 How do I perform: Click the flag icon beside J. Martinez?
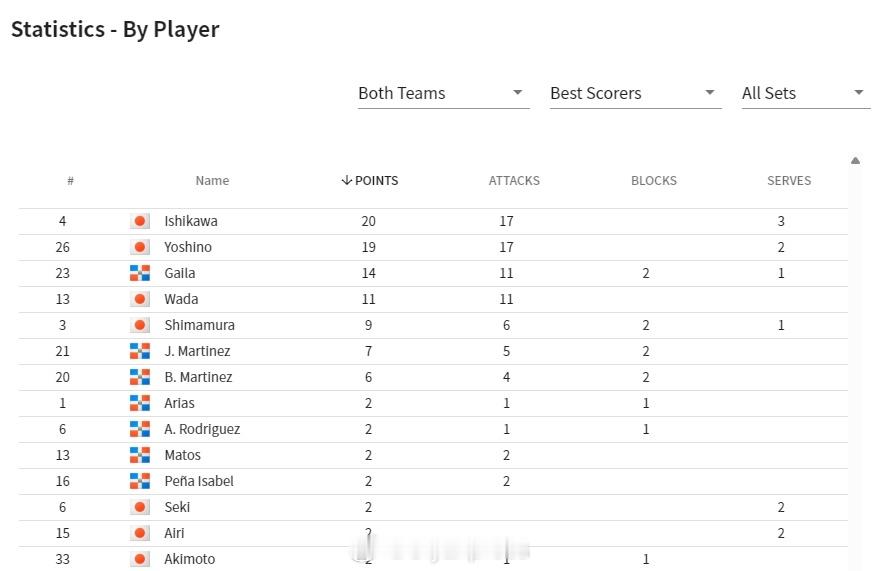140,351
